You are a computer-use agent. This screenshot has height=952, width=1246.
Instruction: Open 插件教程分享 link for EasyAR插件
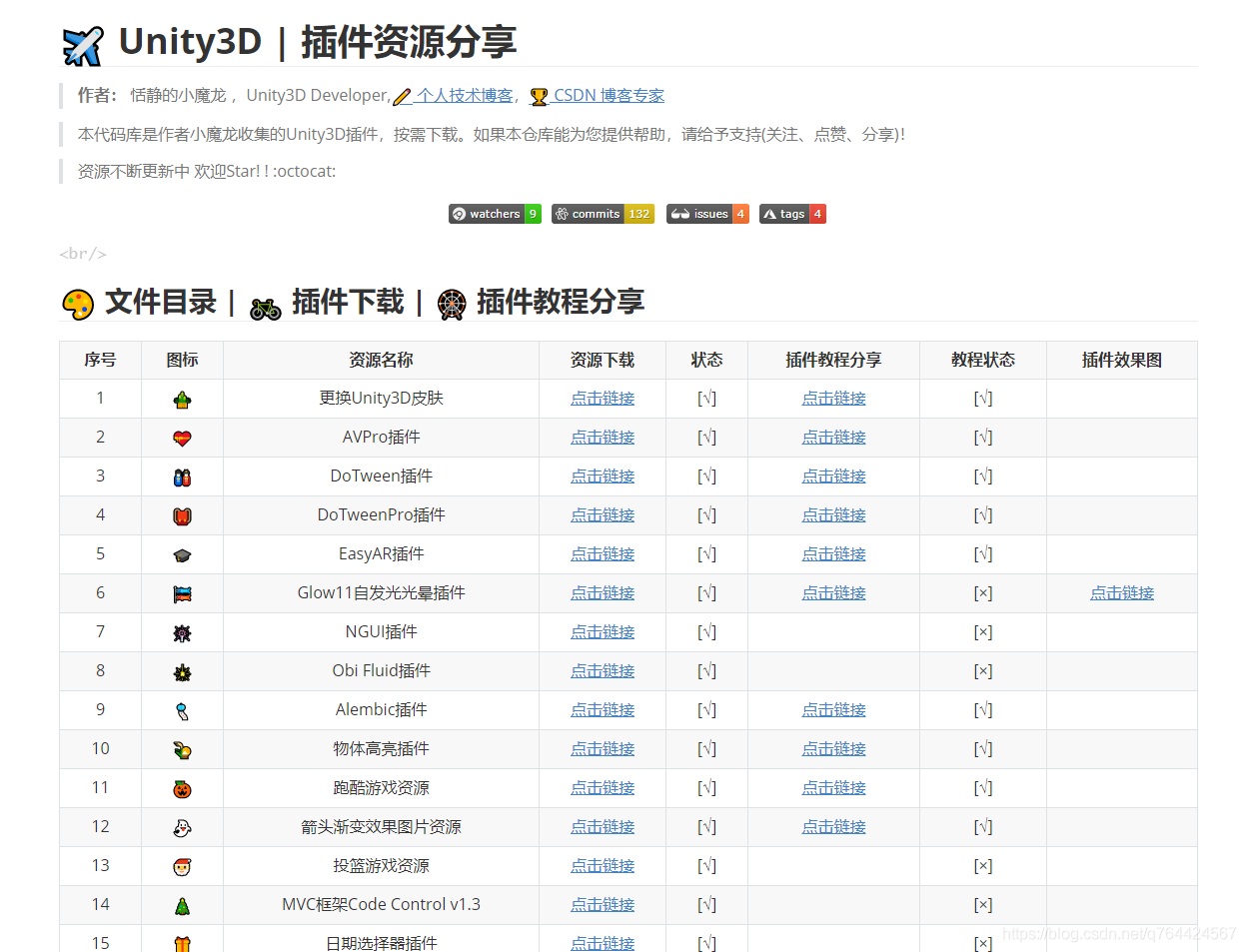pos(833,553)
